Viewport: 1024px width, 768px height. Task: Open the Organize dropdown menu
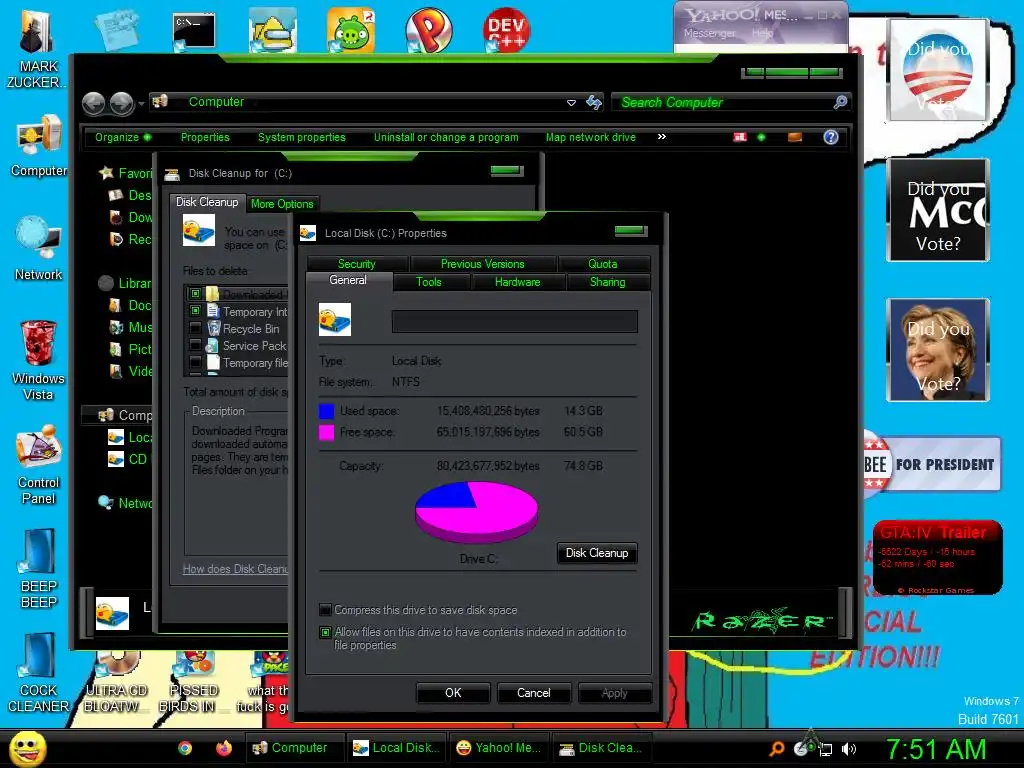[123, 137]
